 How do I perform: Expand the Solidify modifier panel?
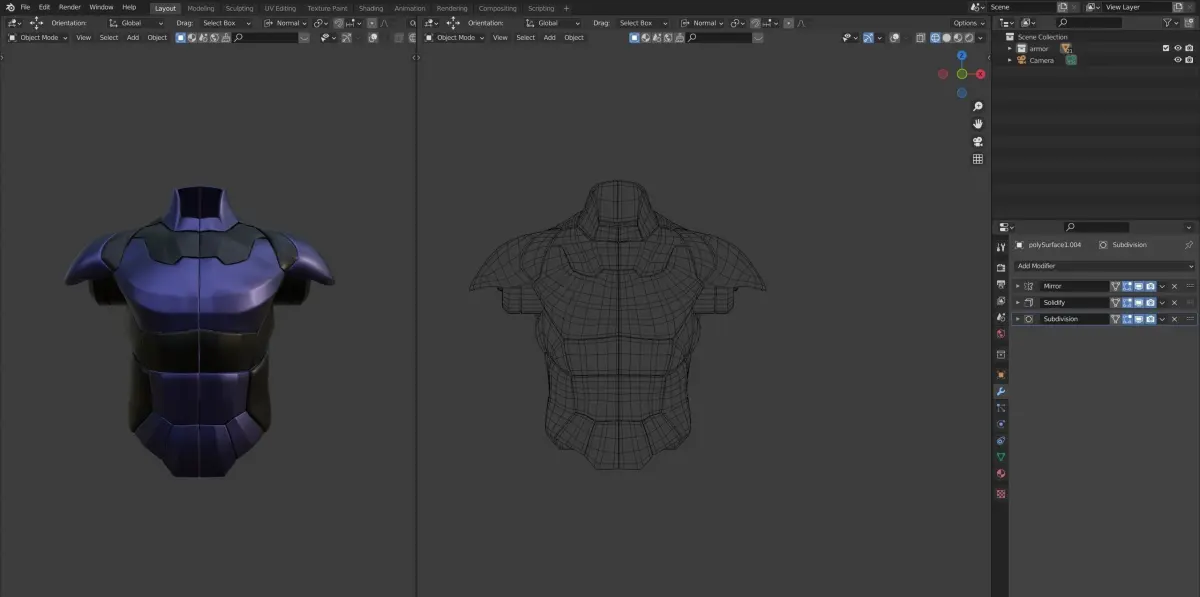pos(1018,302)
